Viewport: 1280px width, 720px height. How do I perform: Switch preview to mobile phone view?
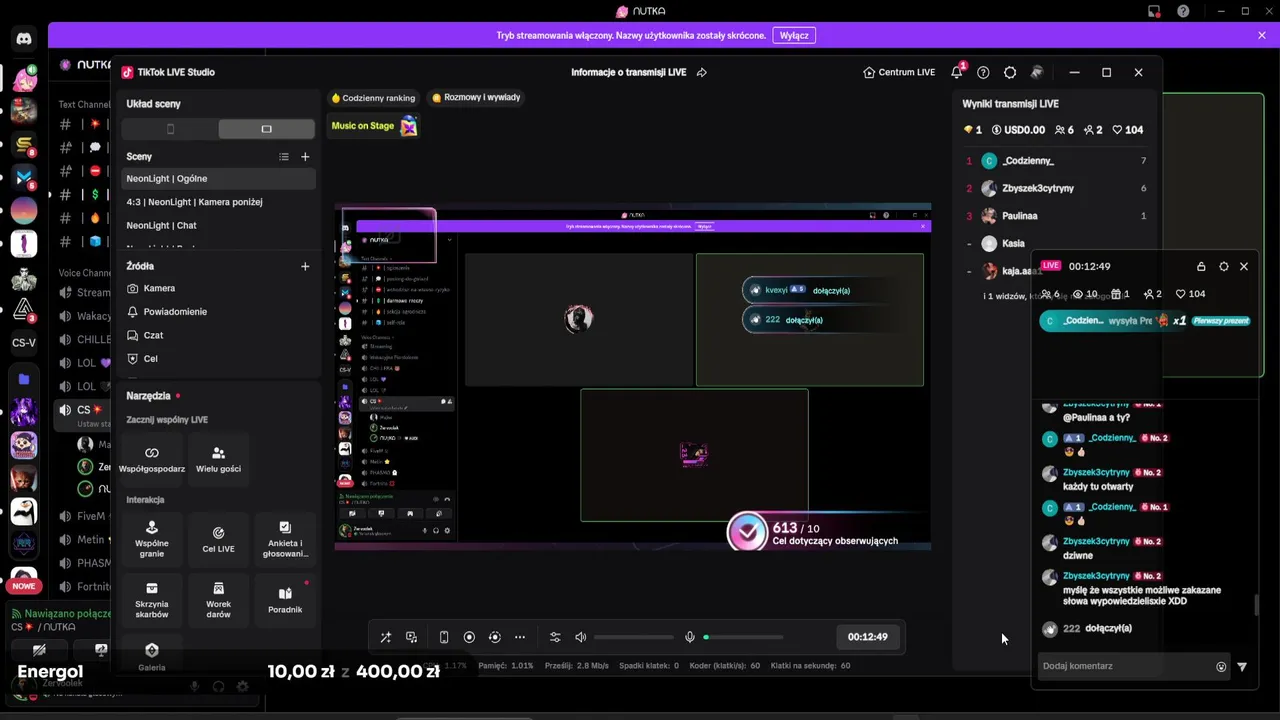pyautogui.click(x=444, y=637)
